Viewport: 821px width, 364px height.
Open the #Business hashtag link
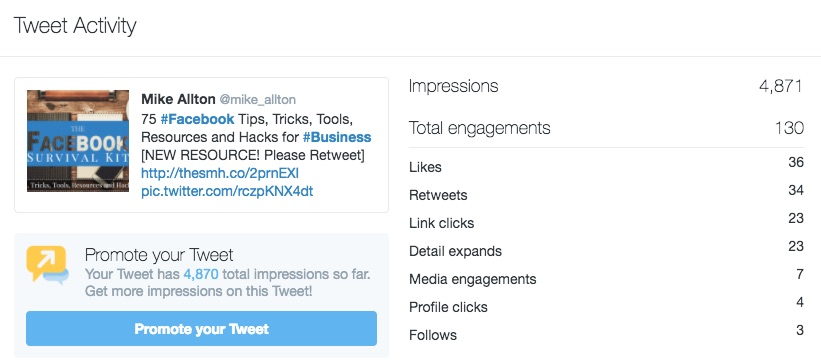pos(337,137)
